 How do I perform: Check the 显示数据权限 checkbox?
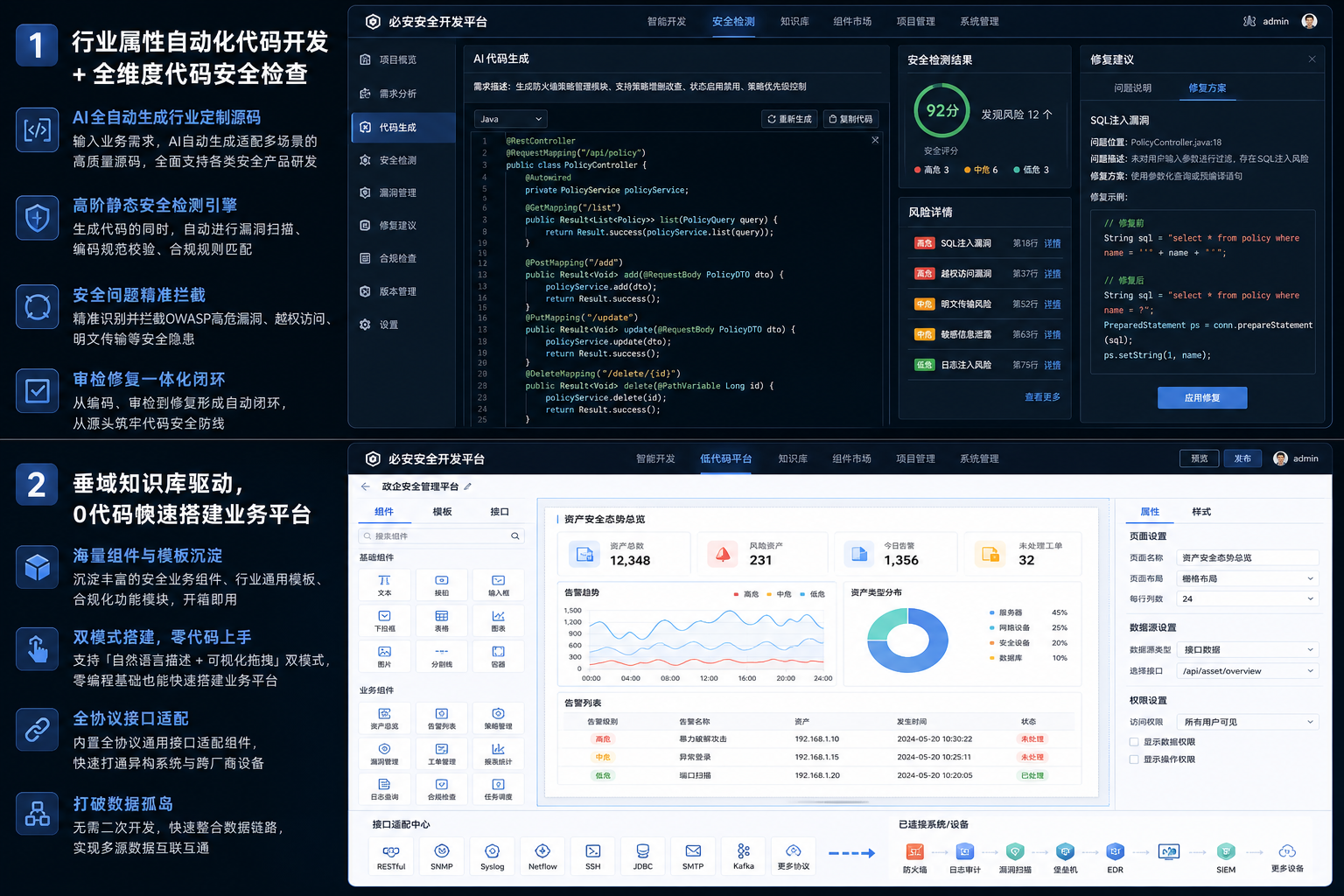tap(1134, 742)
